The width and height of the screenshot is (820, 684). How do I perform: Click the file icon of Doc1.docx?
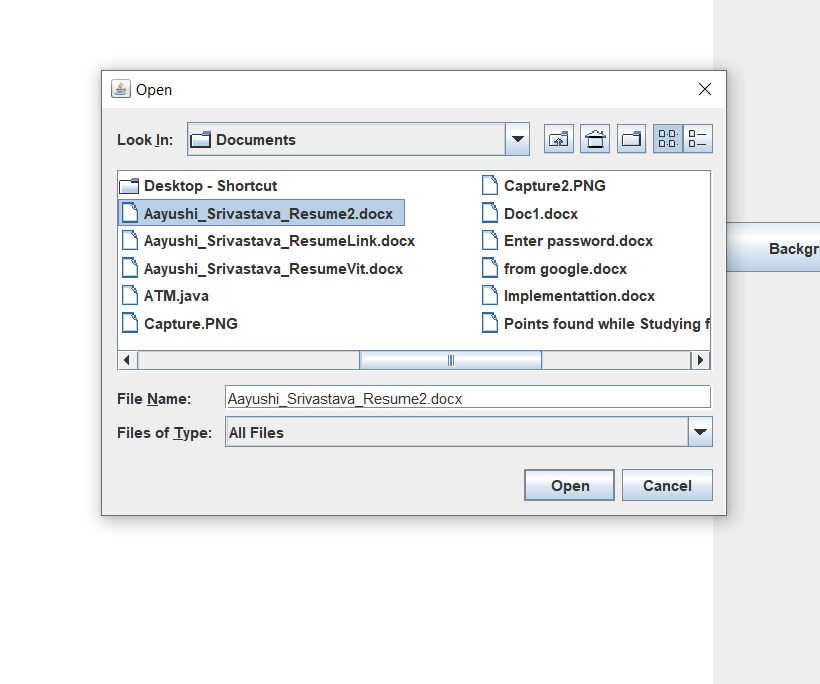click(x=490, y=213)
